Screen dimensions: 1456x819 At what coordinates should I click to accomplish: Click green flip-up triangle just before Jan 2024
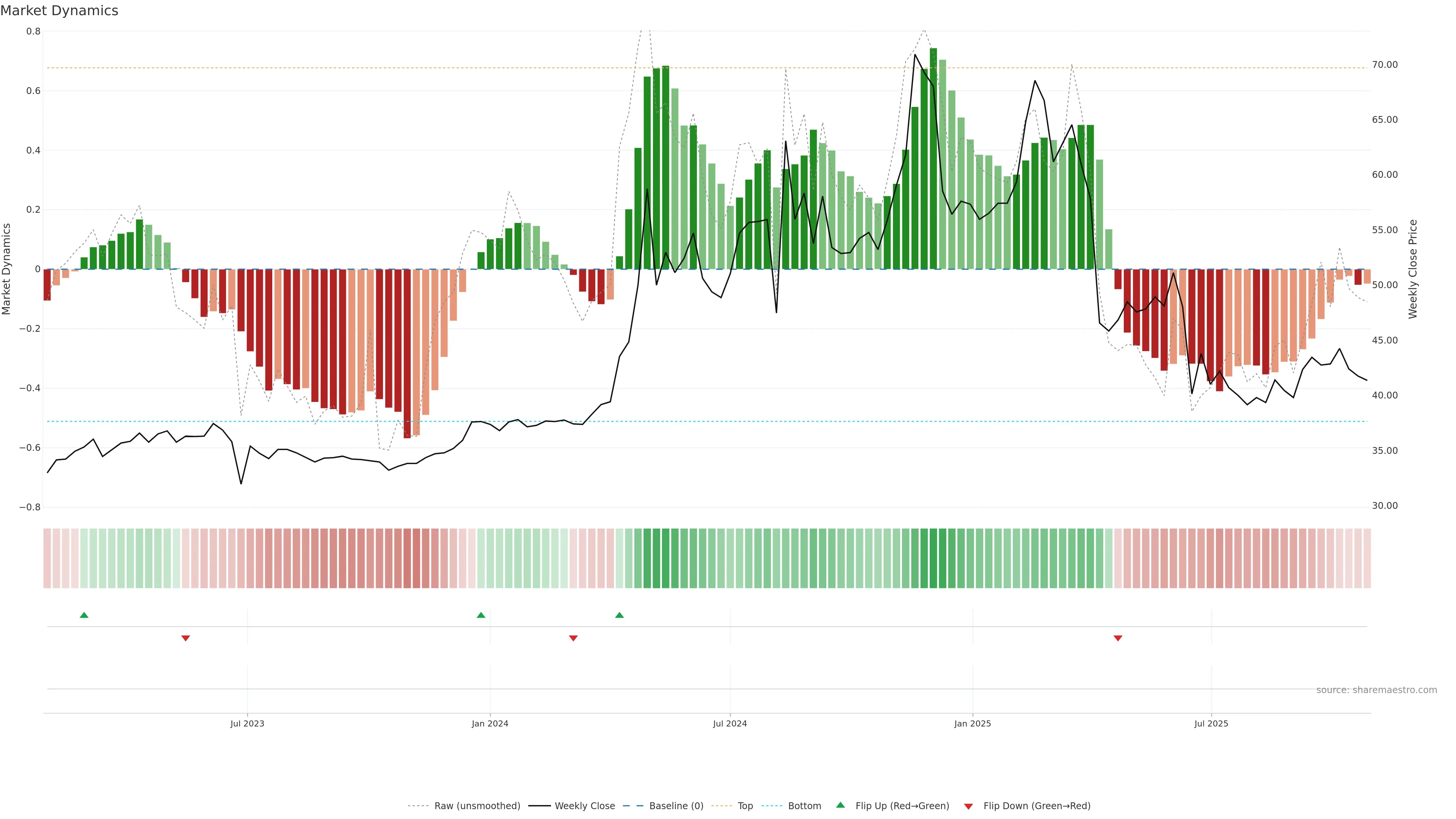click(481, 615)
